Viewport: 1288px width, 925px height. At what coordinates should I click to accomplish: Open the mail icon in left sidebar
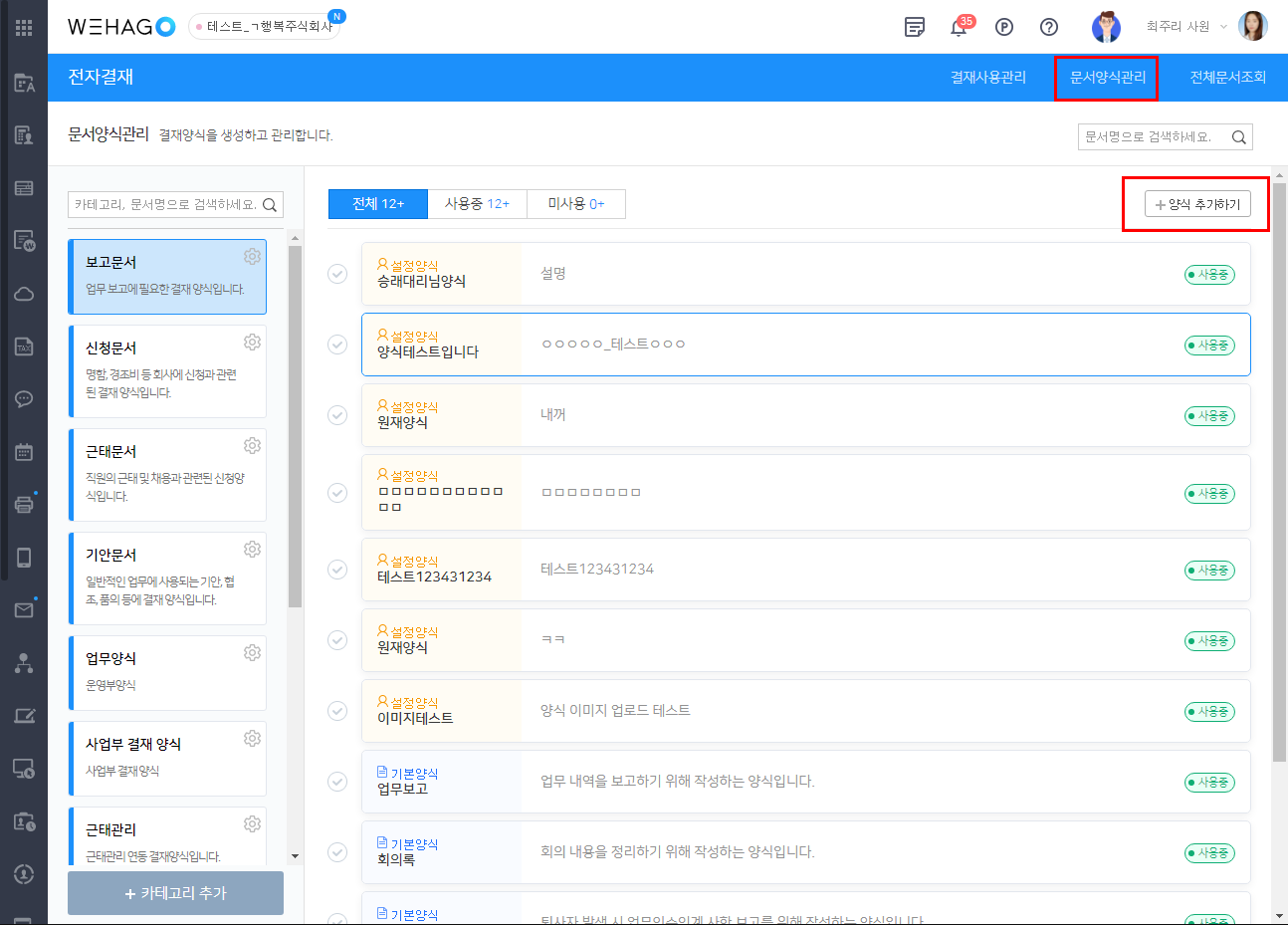tap(24, 609)
